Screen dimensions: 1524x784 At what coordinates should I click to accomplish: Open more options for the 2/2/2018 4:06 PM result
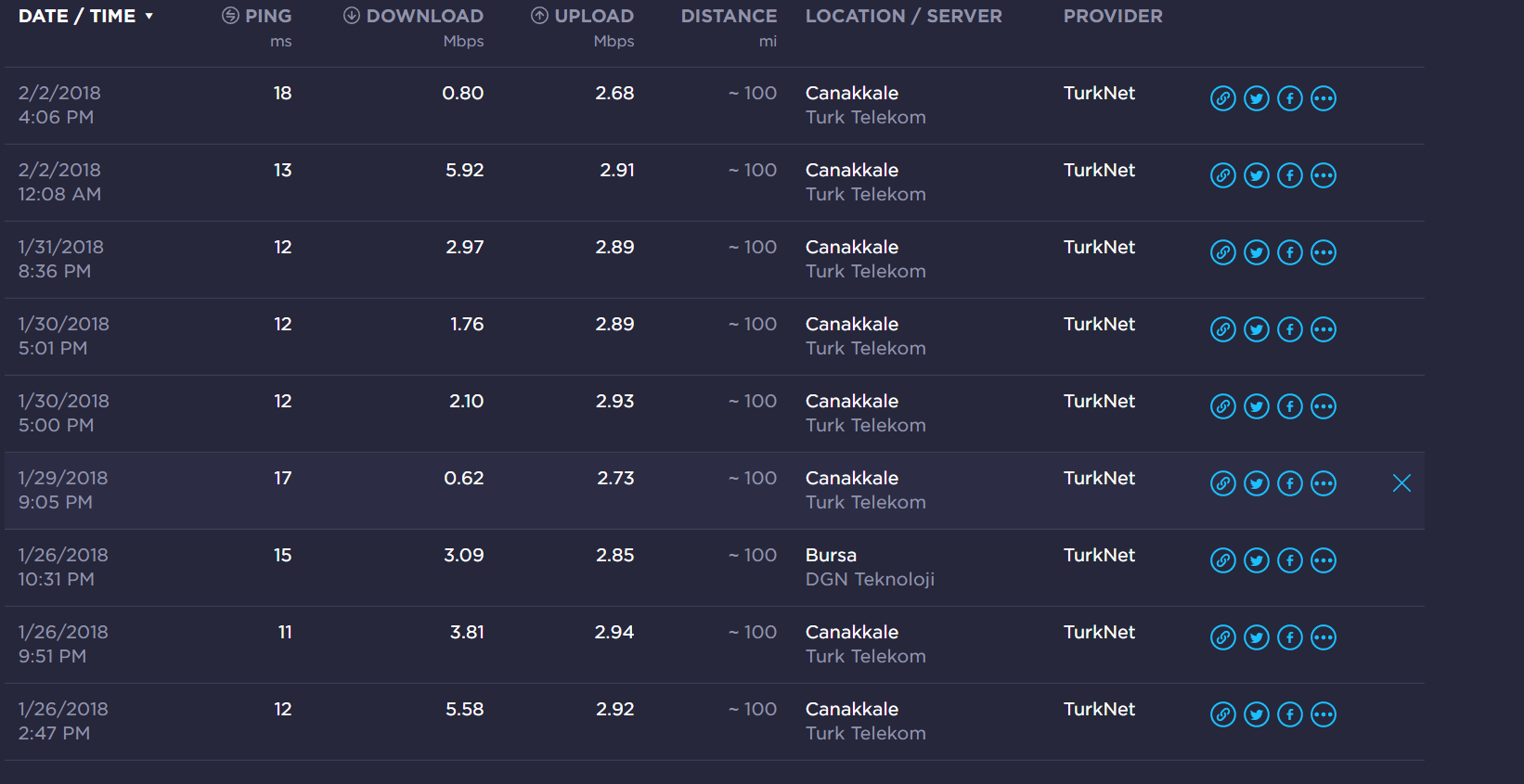pos(1324,98)
